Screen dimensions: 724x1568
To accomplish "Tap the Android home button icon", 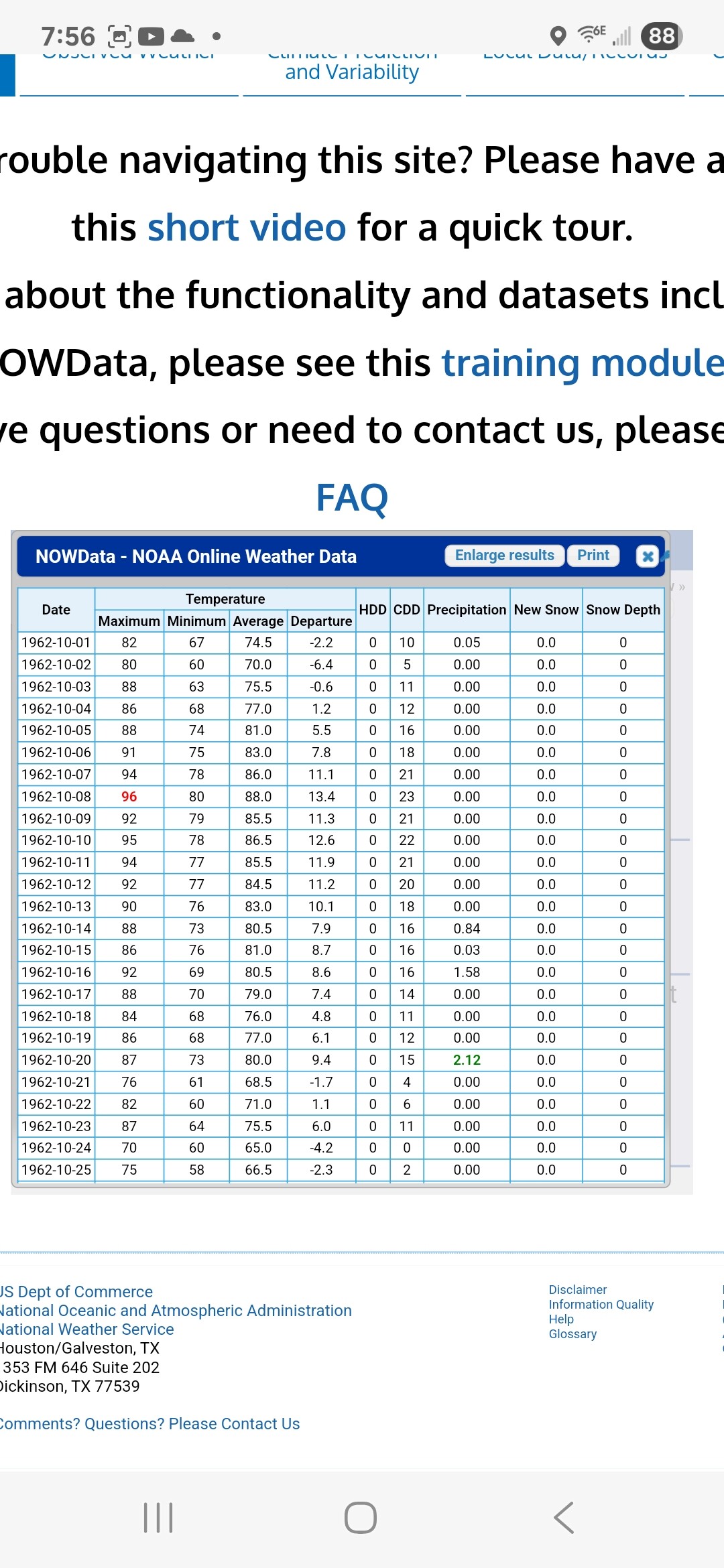I will click(361, 1518).
